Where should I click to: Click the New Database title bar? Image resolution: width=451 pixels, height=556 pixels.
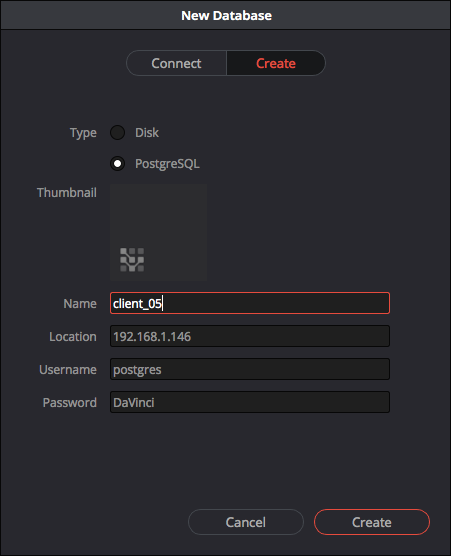226,15
